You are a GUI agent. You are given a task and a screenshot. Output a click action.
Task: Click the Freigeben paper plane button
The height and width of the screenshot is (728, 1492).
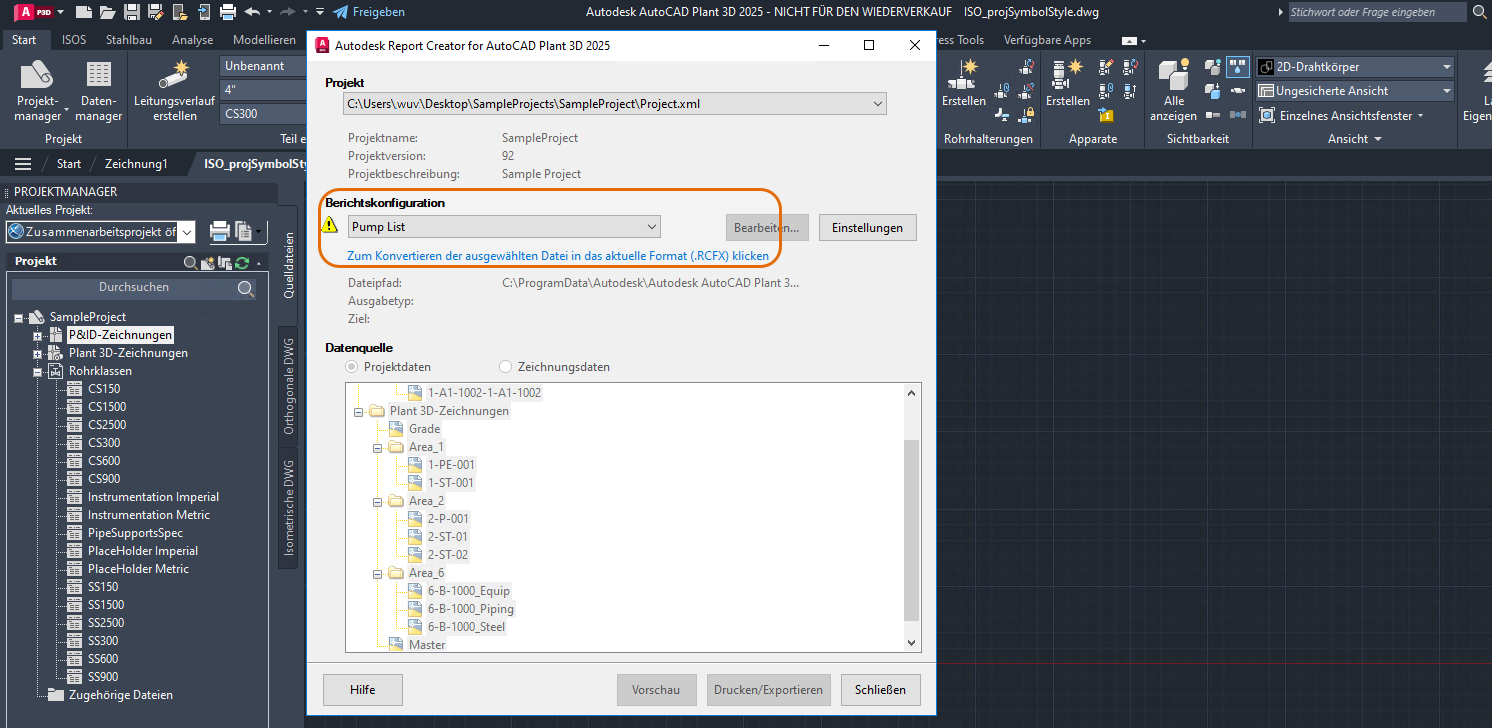coord(369,12)
